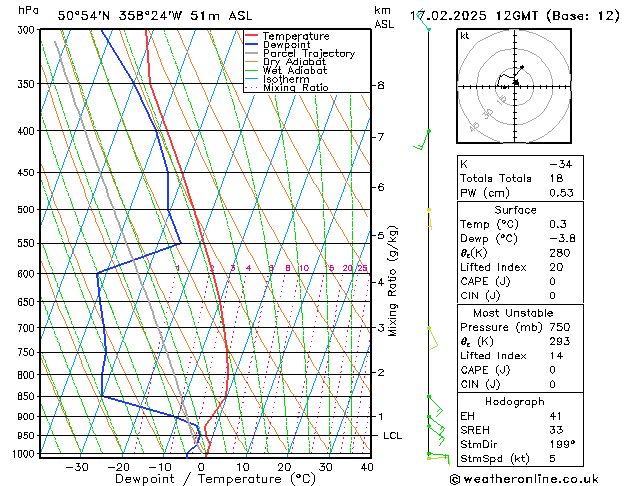Click the station coordinates '50°54'N 358°24'W 51m ASL'
Image resolution: width=629 pixels, height=486 pixels.
click(x=155, y=16)
